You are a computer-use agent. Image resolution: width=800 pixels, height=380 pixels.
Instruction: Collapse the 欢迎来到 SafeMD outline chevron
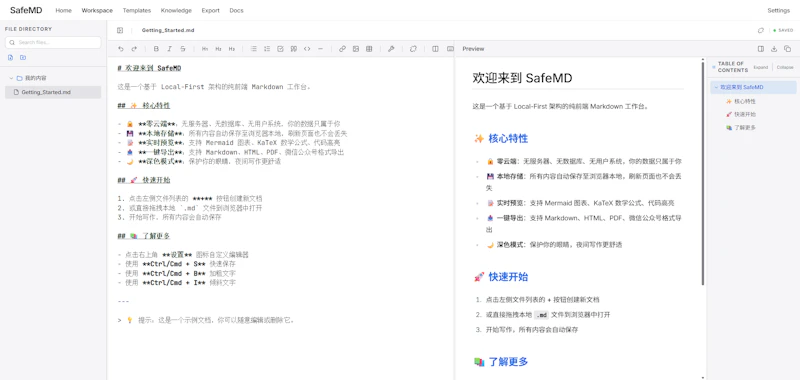point(716,88)
